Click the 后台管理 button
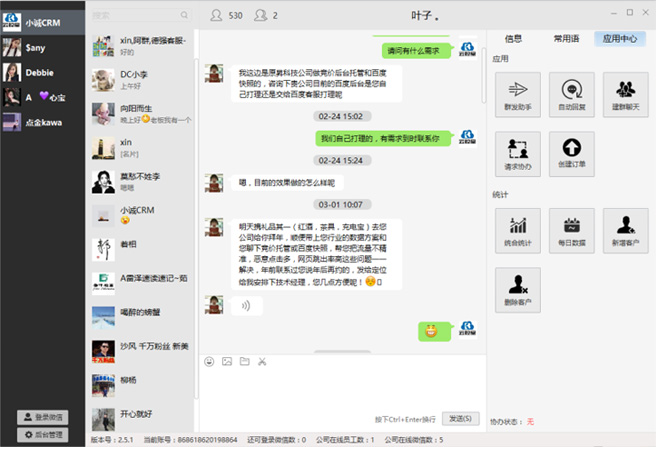The image size is (656, 449). [43, 435]
